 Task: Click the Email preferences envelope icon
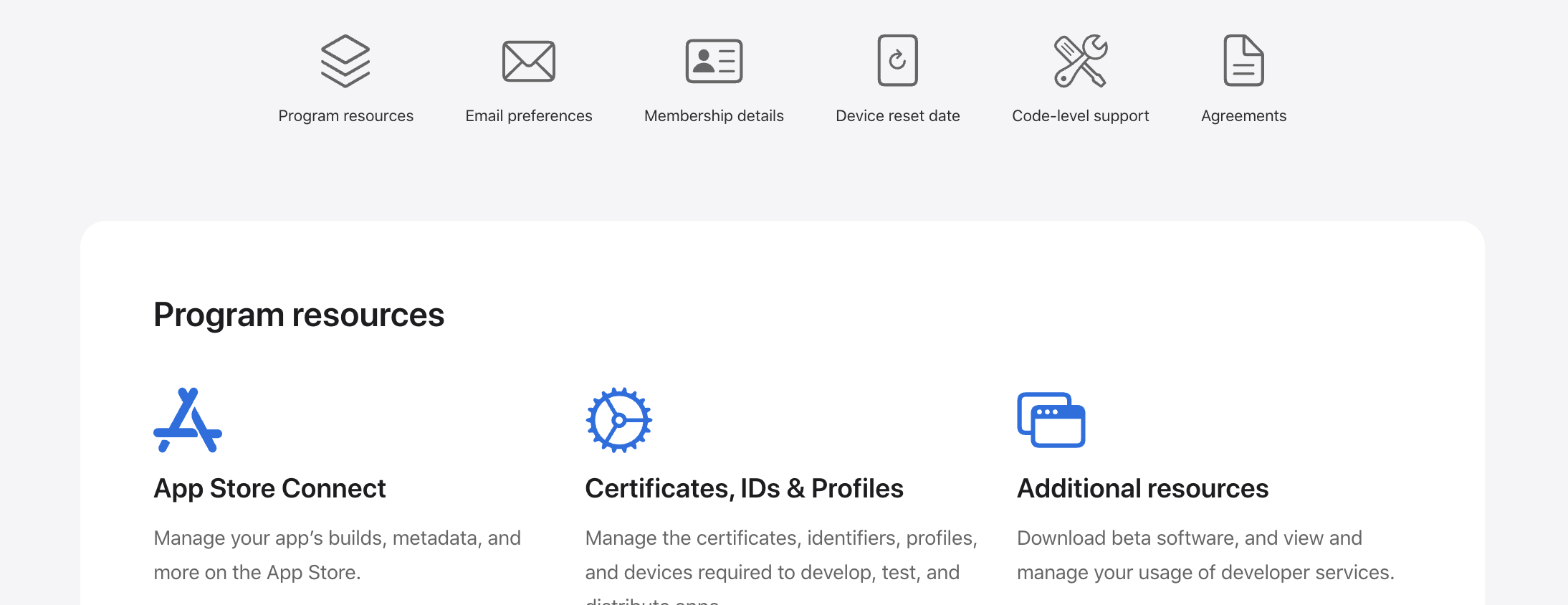pos(529,61)
